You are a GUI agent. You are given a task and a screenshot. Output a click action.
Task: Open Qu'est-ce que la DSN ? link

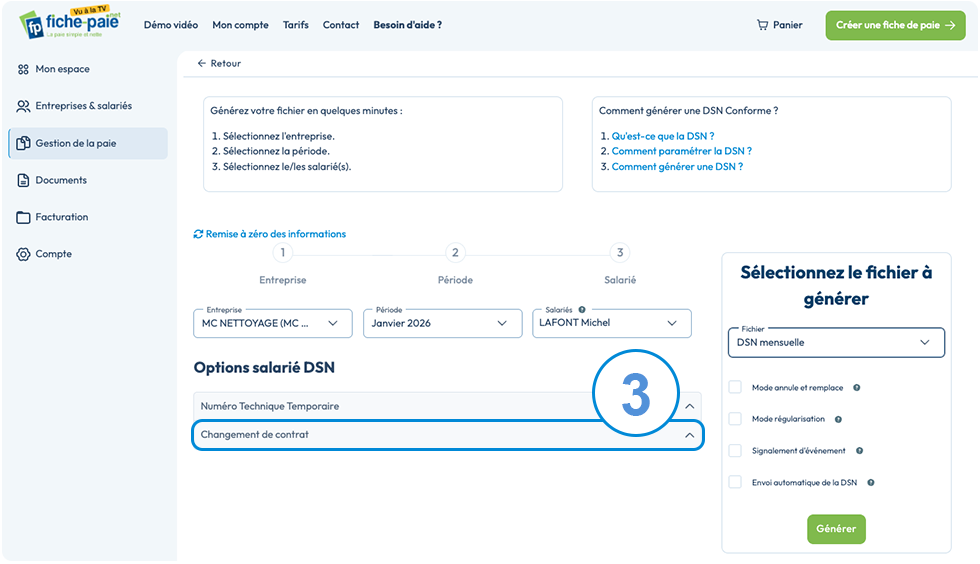pyautogui.click(x=663, y=136)
